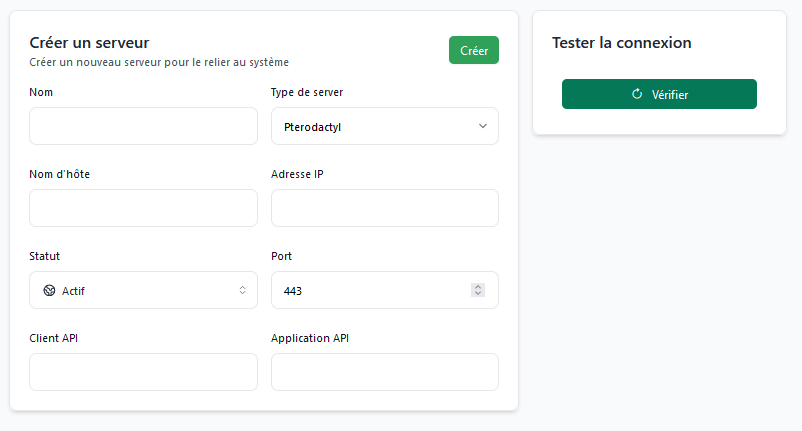Increase the Port value with up arrow
The image size is (802, 431).
coord(478,287)
